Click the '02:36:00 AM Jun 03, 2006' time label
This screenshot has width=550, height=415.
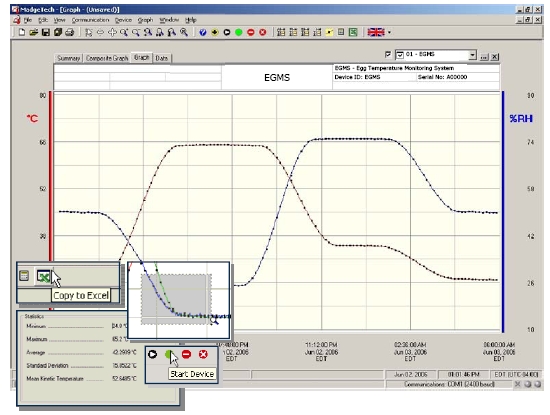(410, 352)
